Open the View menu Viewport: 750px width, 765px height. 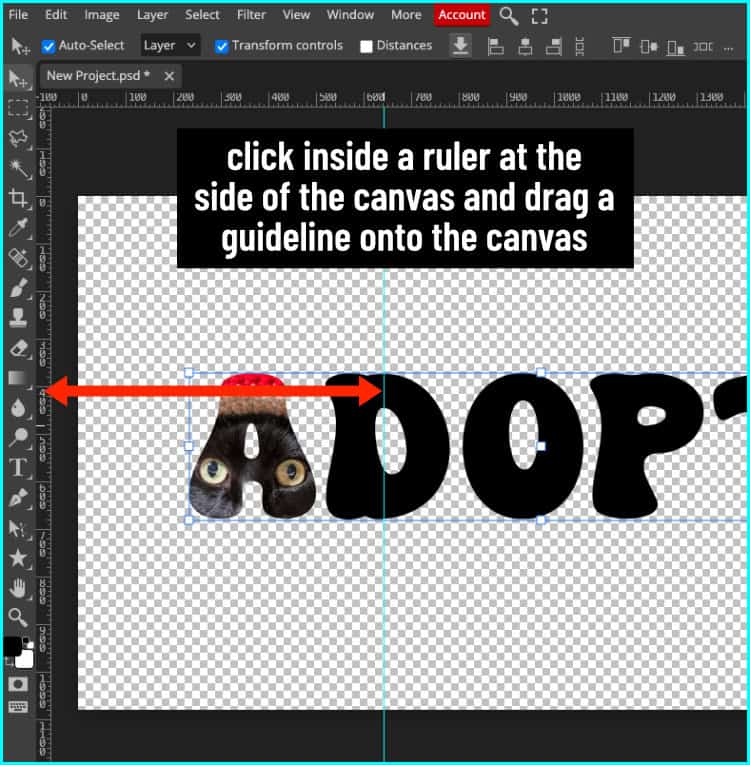296,15
